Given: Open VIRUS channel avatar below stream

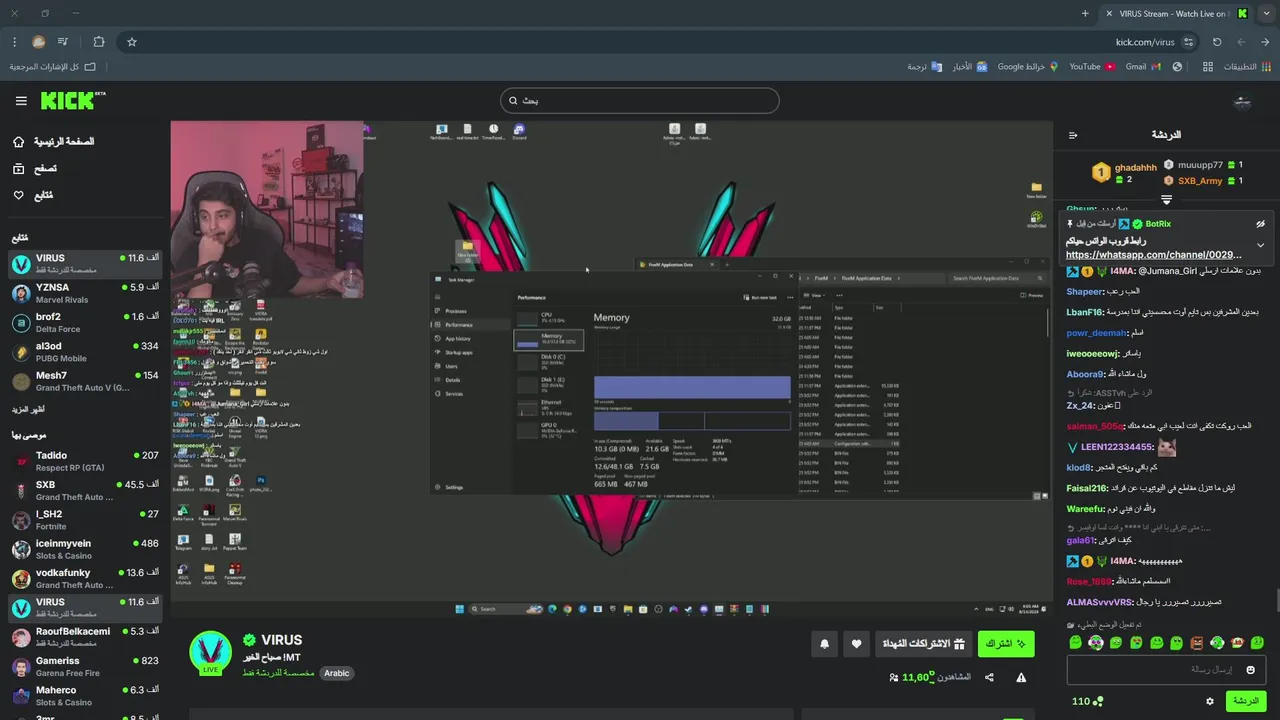Looking at the screenshot, I should click(x=210, y=650).
